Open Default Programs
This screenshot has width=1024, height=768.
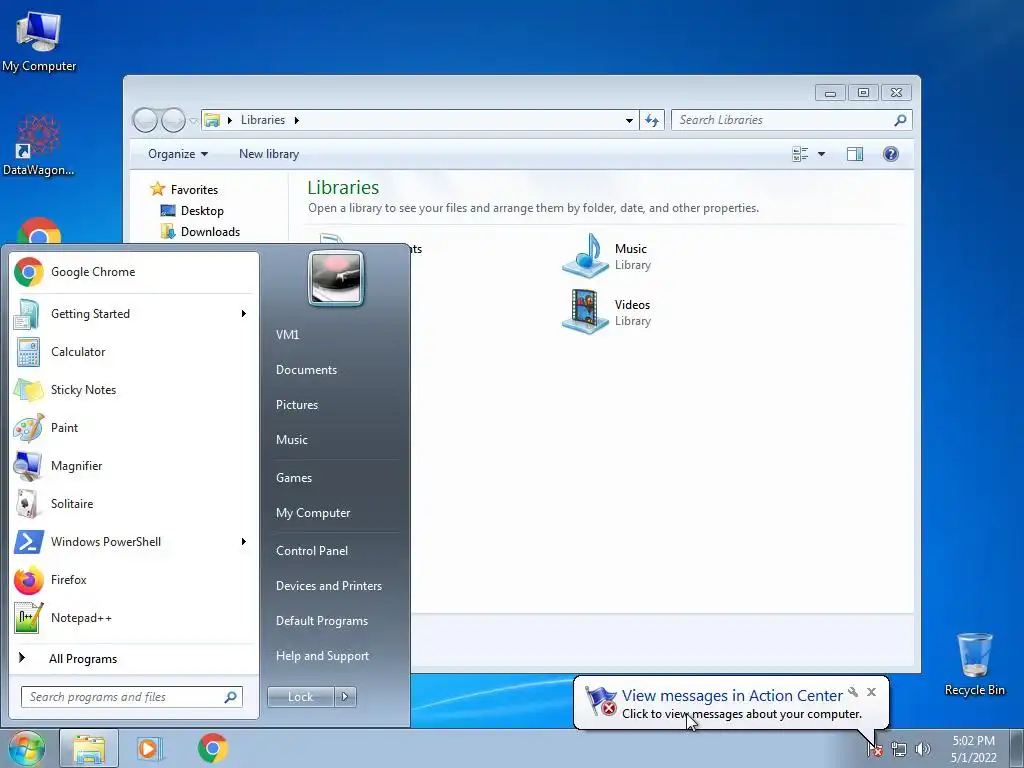pos(321,622)
